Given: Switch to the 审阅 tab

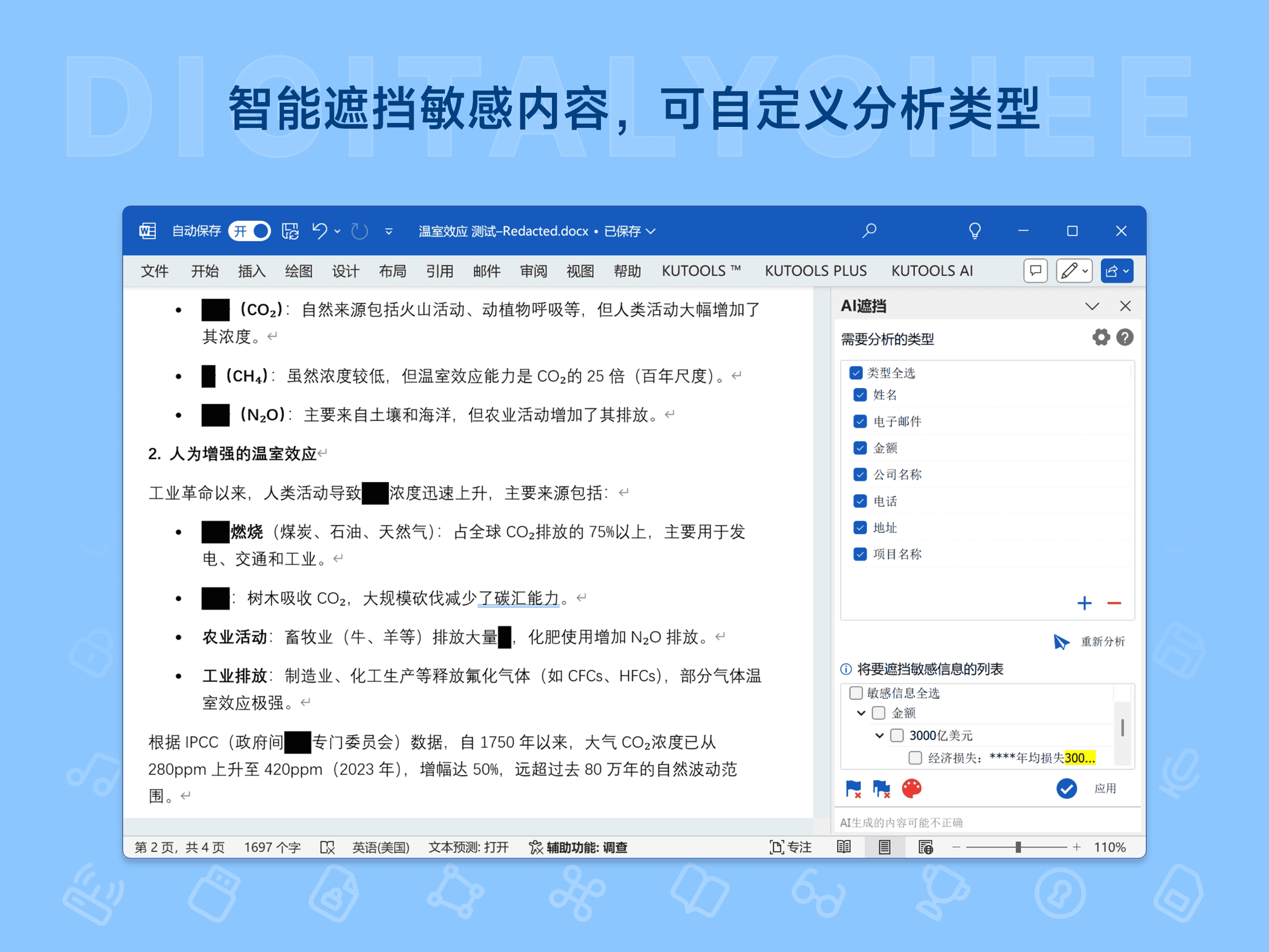Looking at the screenshot, I should [534, 271].
